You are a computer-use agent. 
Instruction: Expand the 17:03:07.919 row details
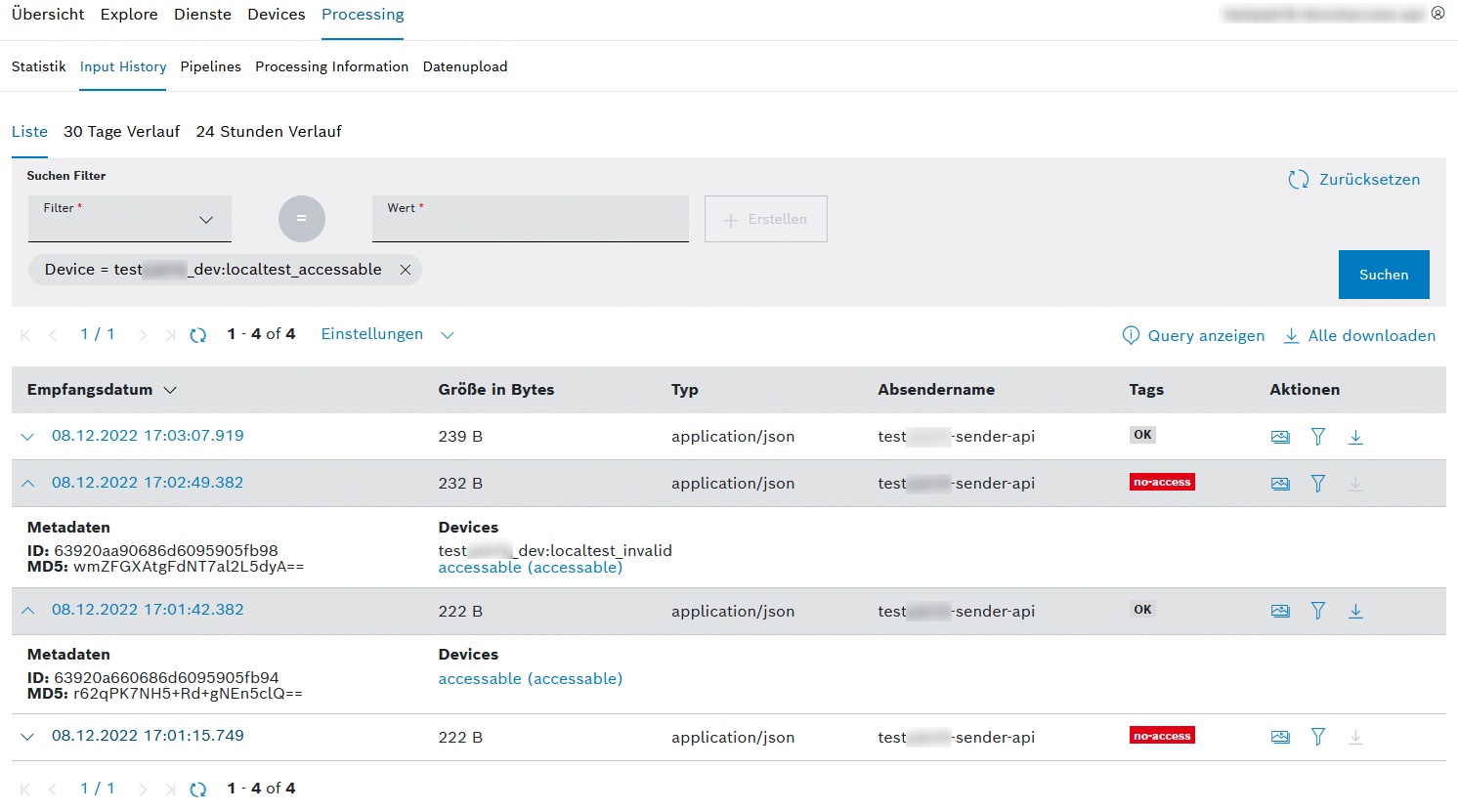(x=27, y=437)
